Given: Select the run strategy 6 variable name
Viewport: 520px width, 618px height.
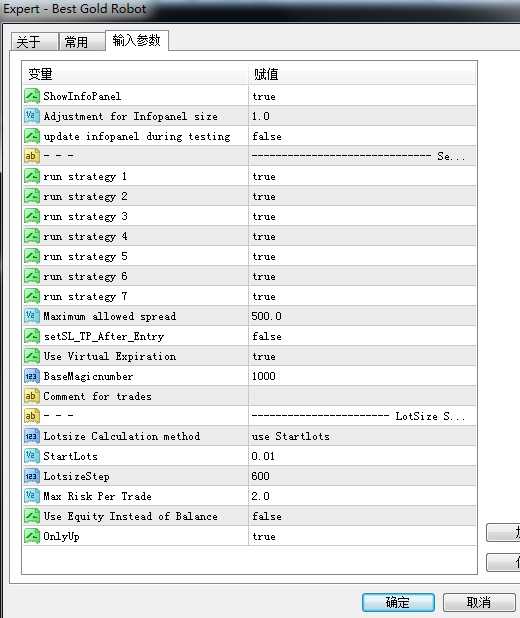Looking at the screenshot, I should [85, 276].
